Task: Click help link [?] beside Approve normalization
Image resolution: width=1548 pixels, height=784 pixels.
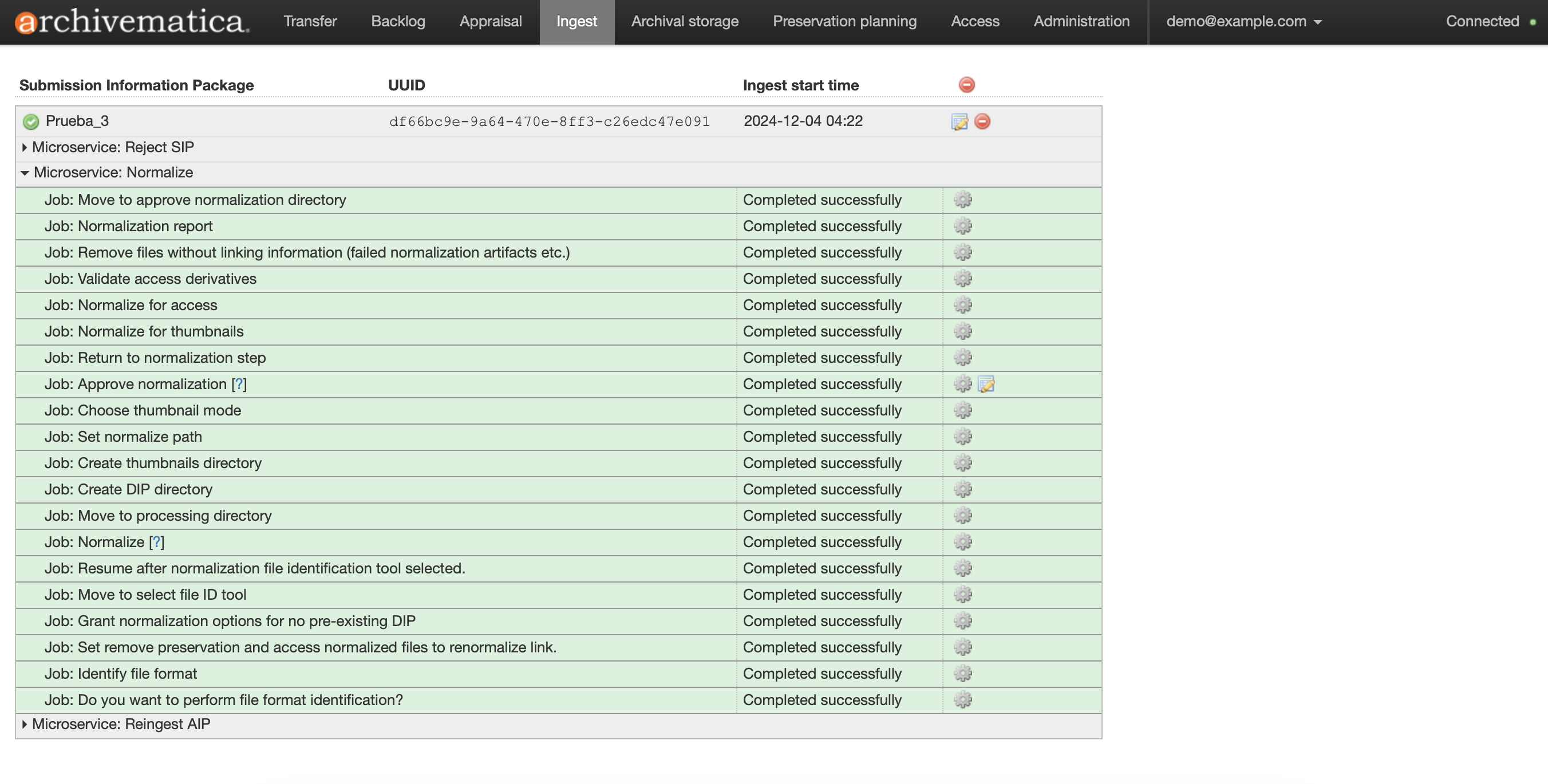Action: tap(239, 384)
